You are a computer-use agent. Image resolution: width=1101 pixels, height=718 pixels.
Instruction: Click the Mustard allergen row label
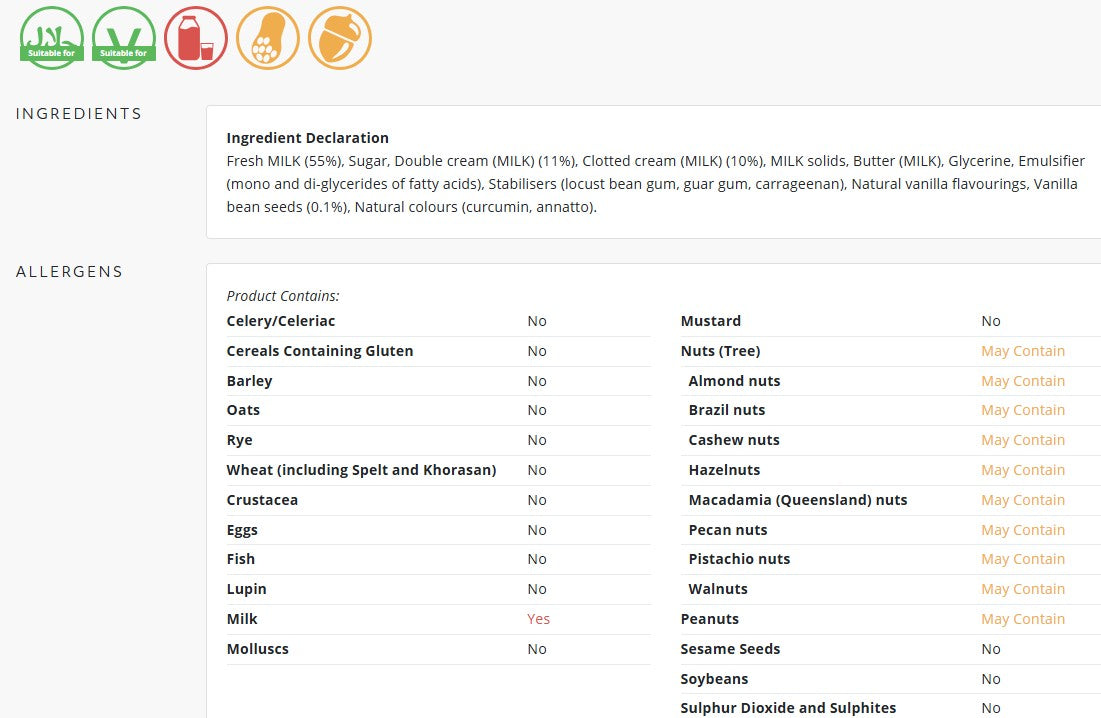[x=711, y=321]
